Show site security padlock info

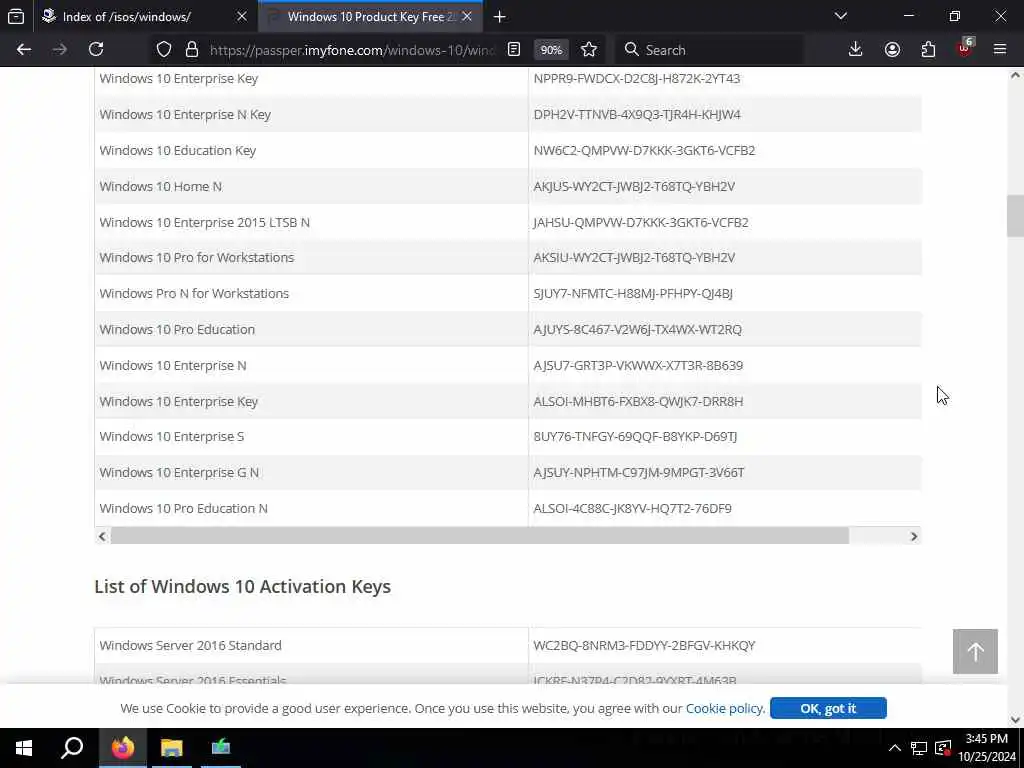[191, 50]
